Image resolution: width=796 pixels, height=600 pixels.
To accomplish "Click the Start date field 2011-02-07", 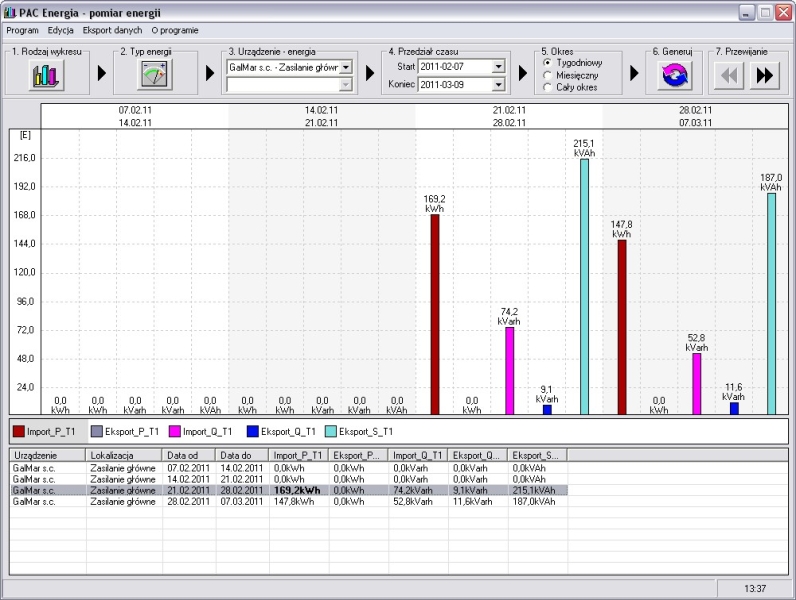I will click(x=455, y=66).
